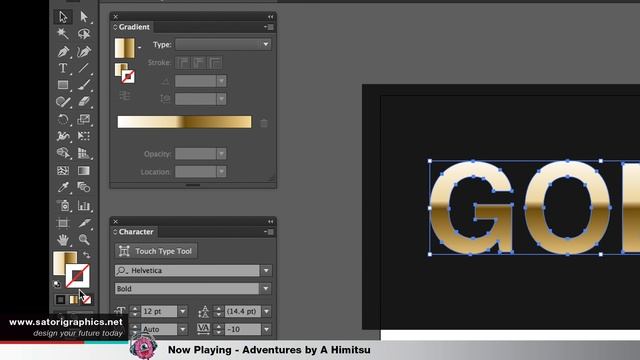Select the Magic Wand tool
640x360 pixels.
click(63, 34)
